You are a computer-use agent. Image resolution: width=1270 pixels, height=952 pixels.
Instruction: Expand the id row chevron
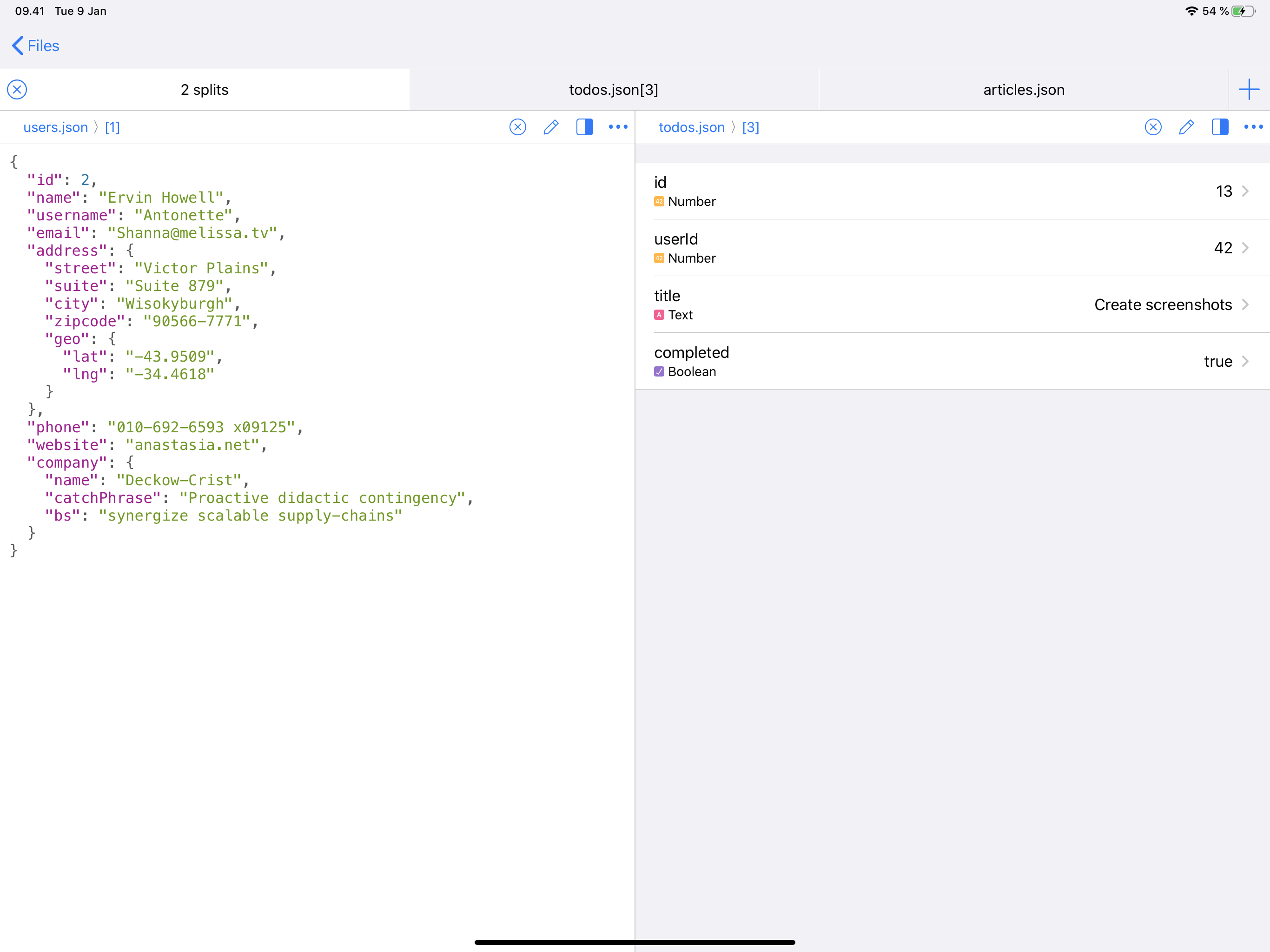pyautogui.click(x=1245, y=191)
